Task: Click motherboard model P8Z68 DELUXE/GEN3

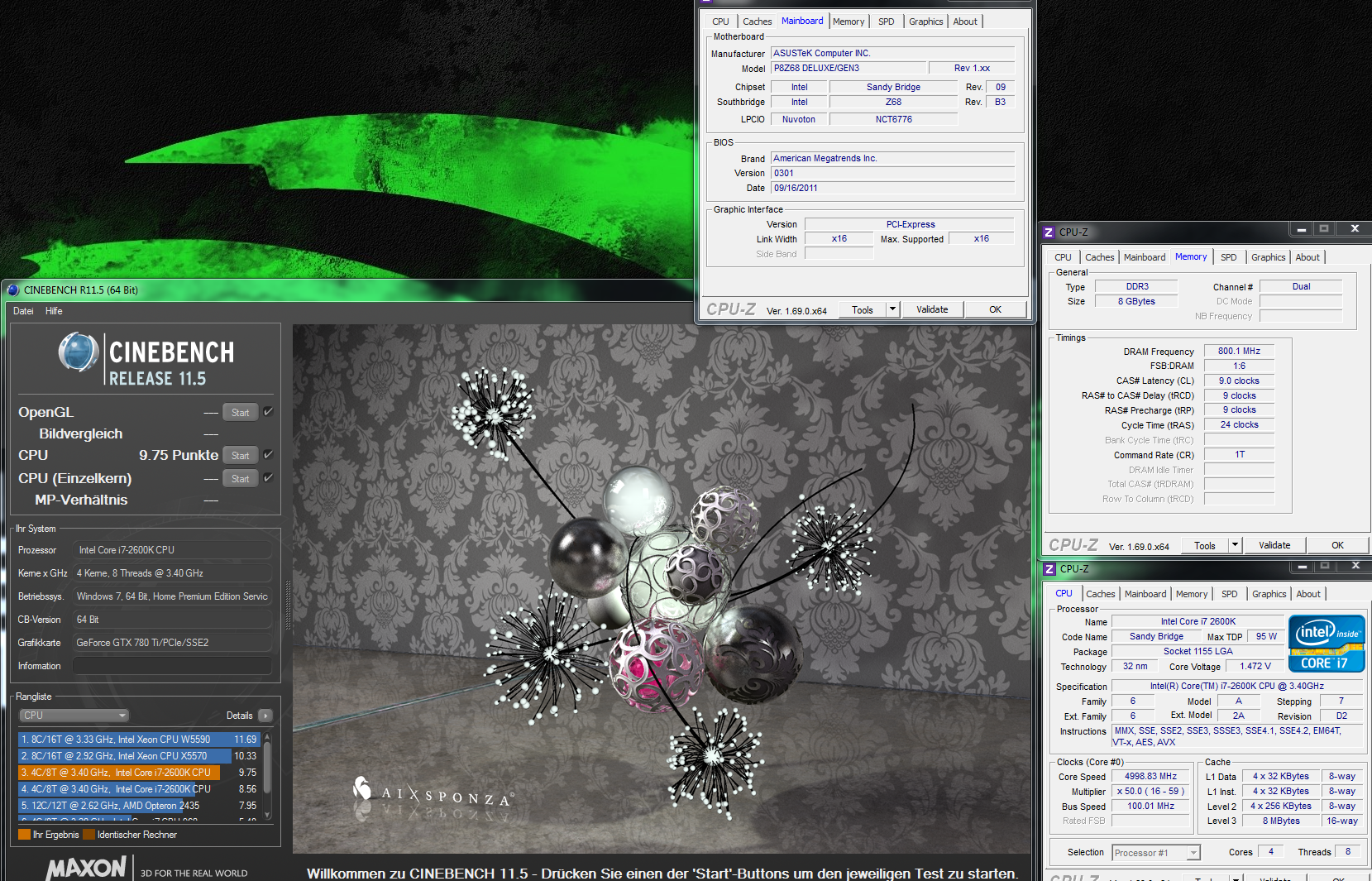Action: (848, 68)
